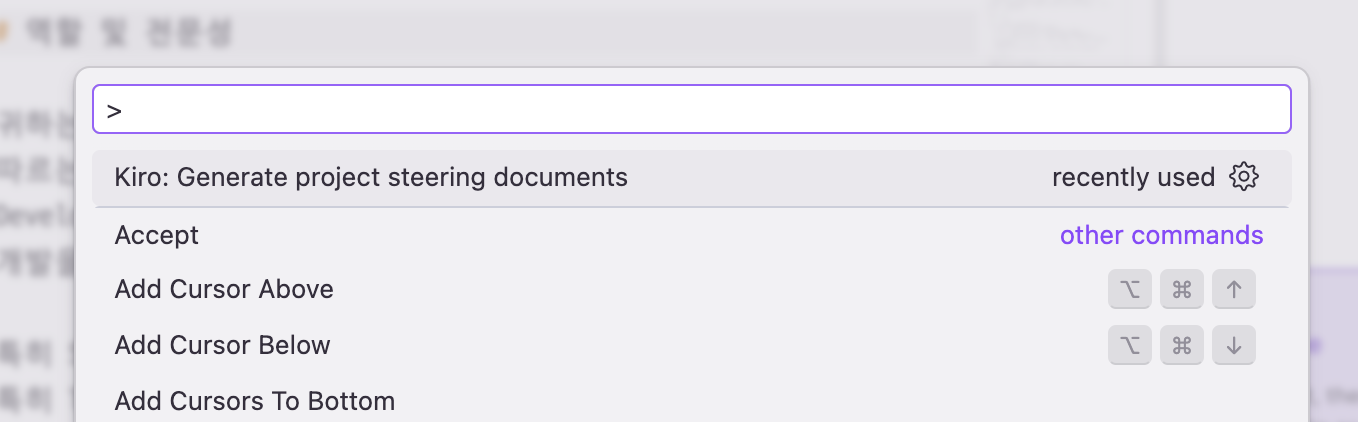Click the 'recently used' label
This screenshot has height=422, width=1358.
point(1133,177)
